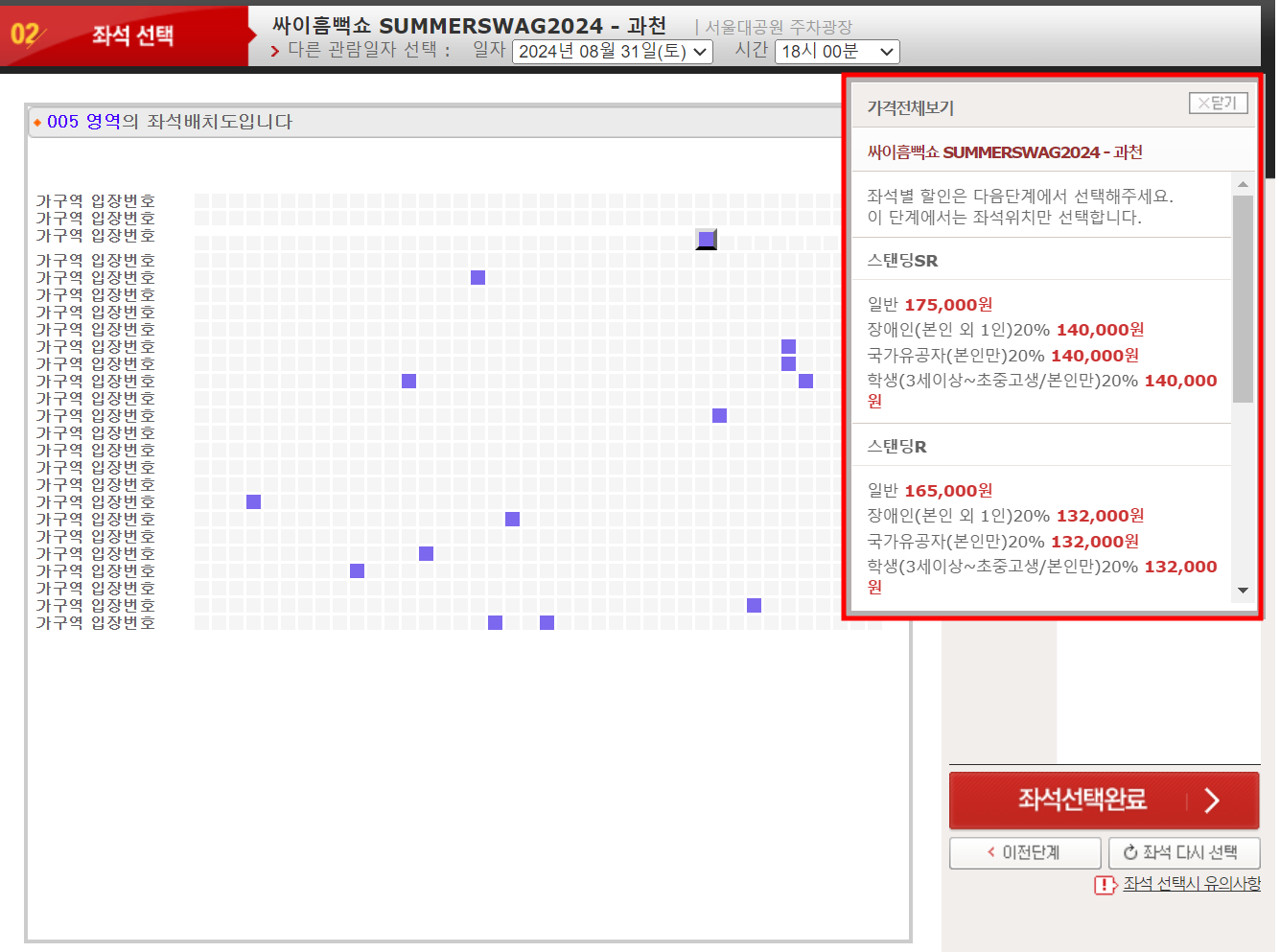
Task: Click the 일반 165,000원 price line
Action: click(929, 491)
